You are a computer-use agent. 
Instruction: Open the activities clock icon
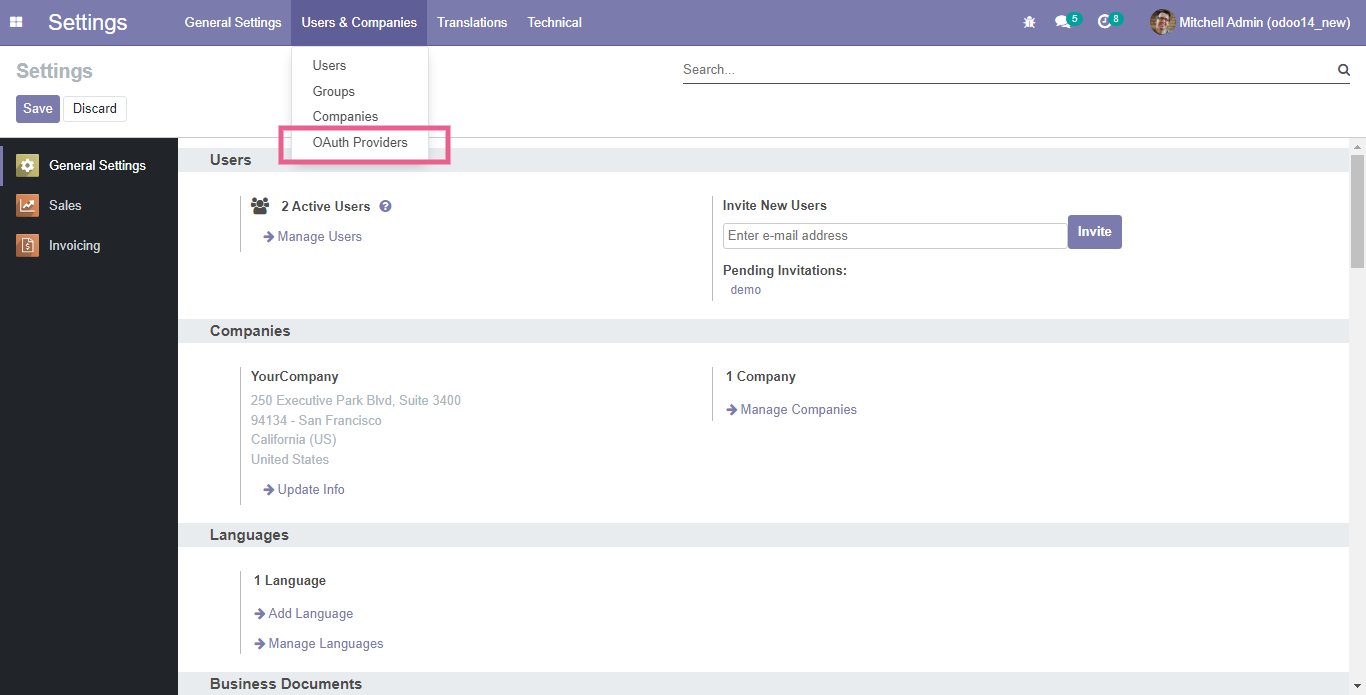[1104, 22]
